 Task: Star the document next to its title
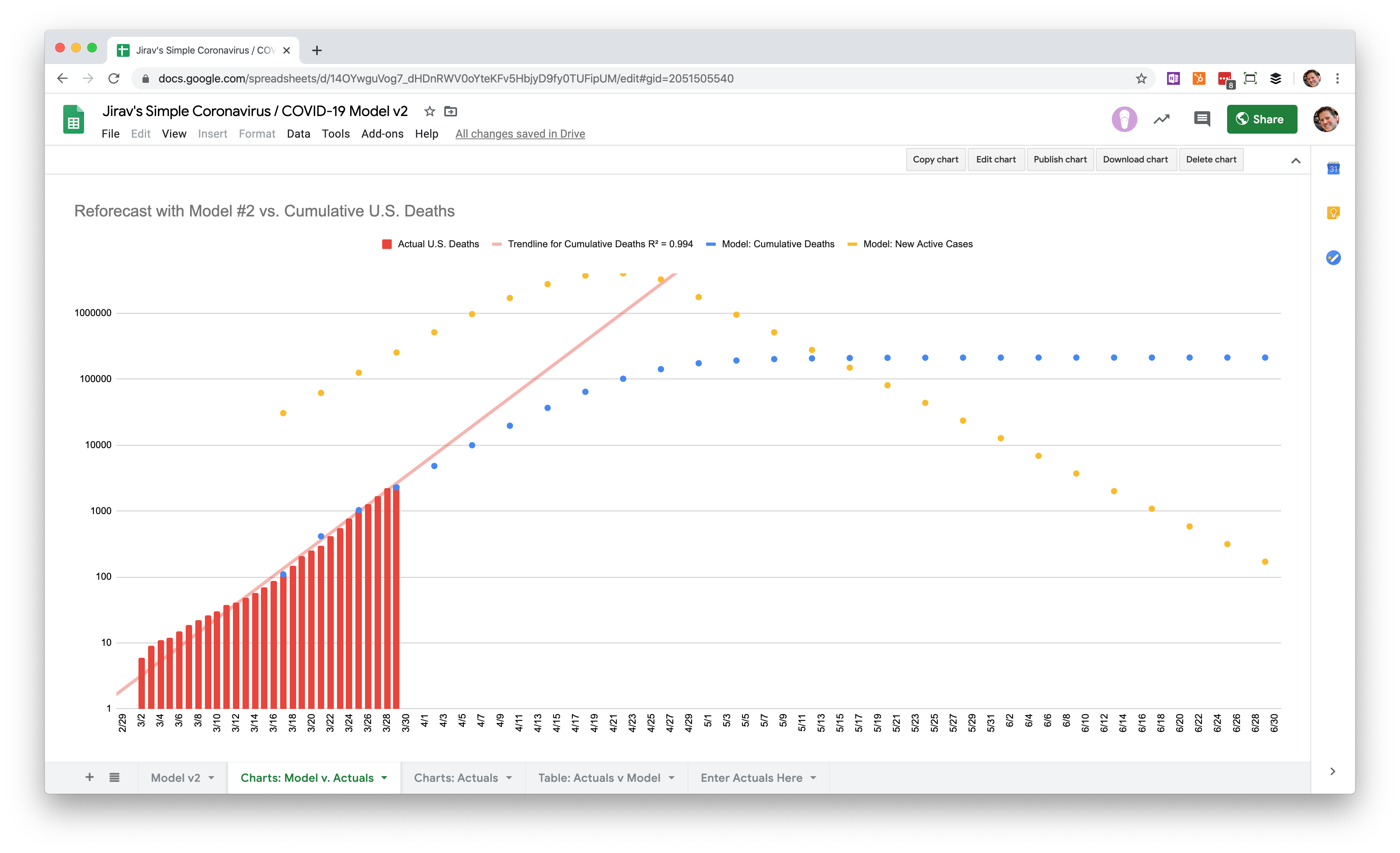coord(429,111)
